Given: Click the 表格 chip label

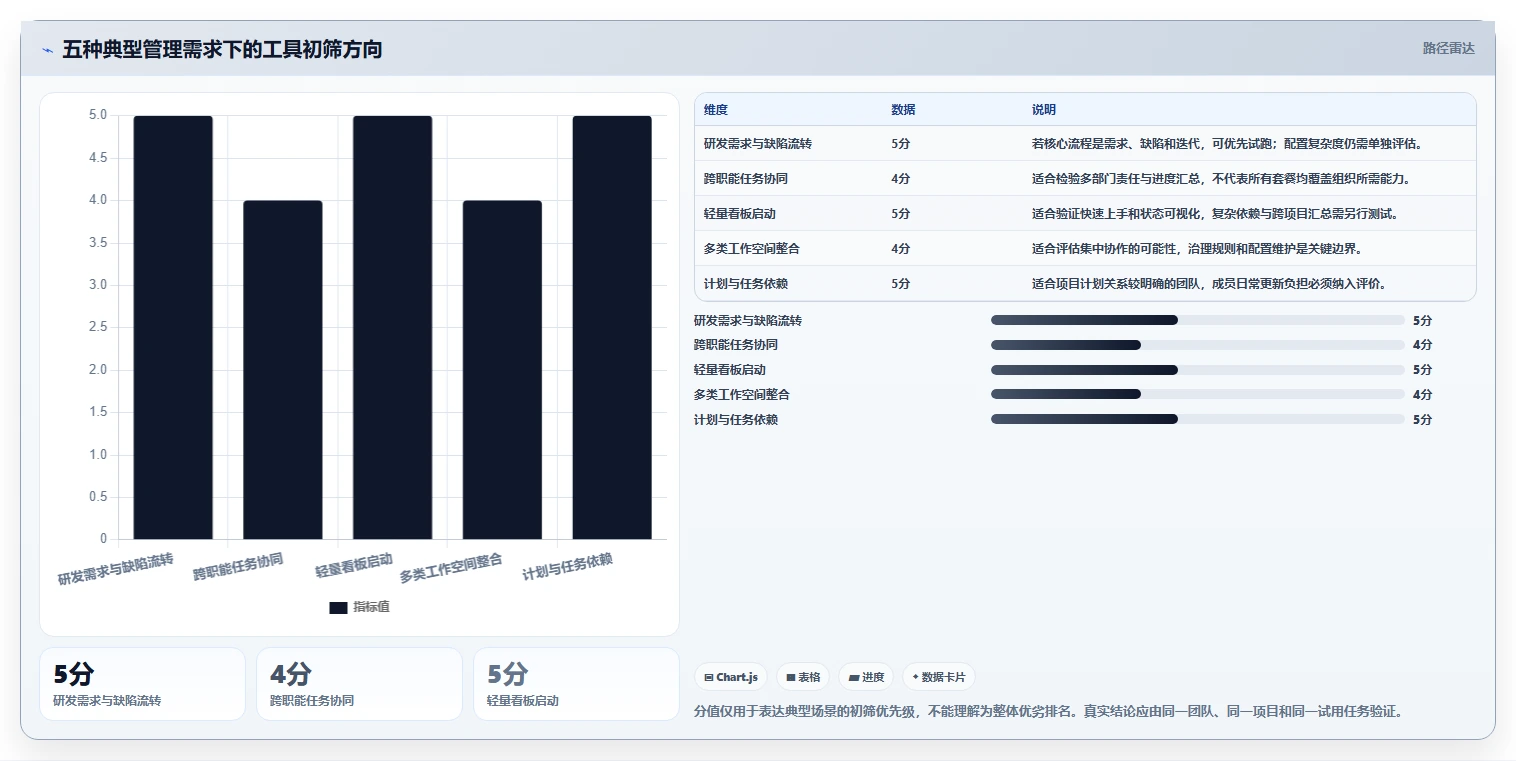Looking at the screenshot, I should pyautogui.click(x=809, y=677).
